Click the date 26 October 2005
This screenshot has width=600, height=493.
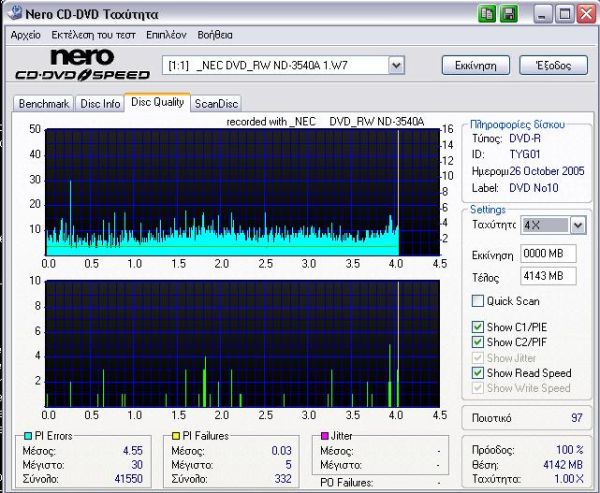coord(547,171)
